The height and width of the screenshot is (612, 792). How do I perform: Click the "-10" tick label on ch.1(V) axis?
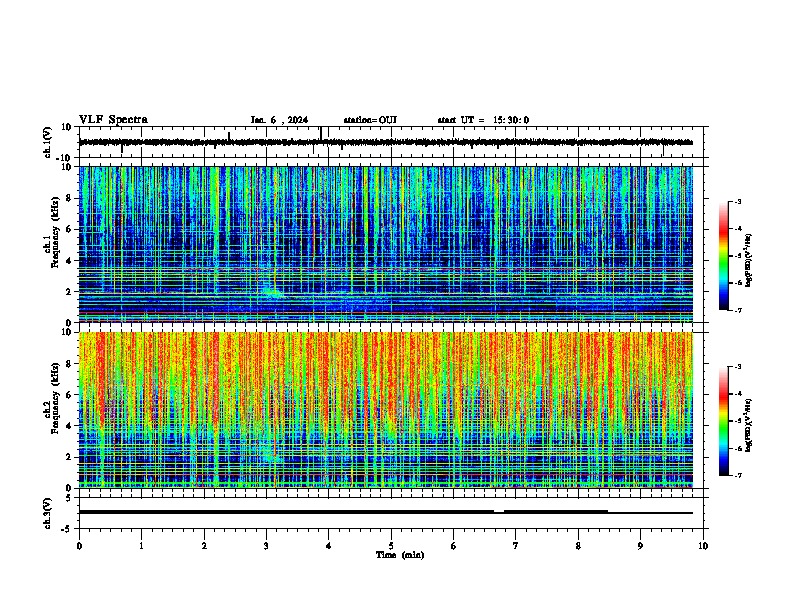pyautogui.click(x=64, y=158)
